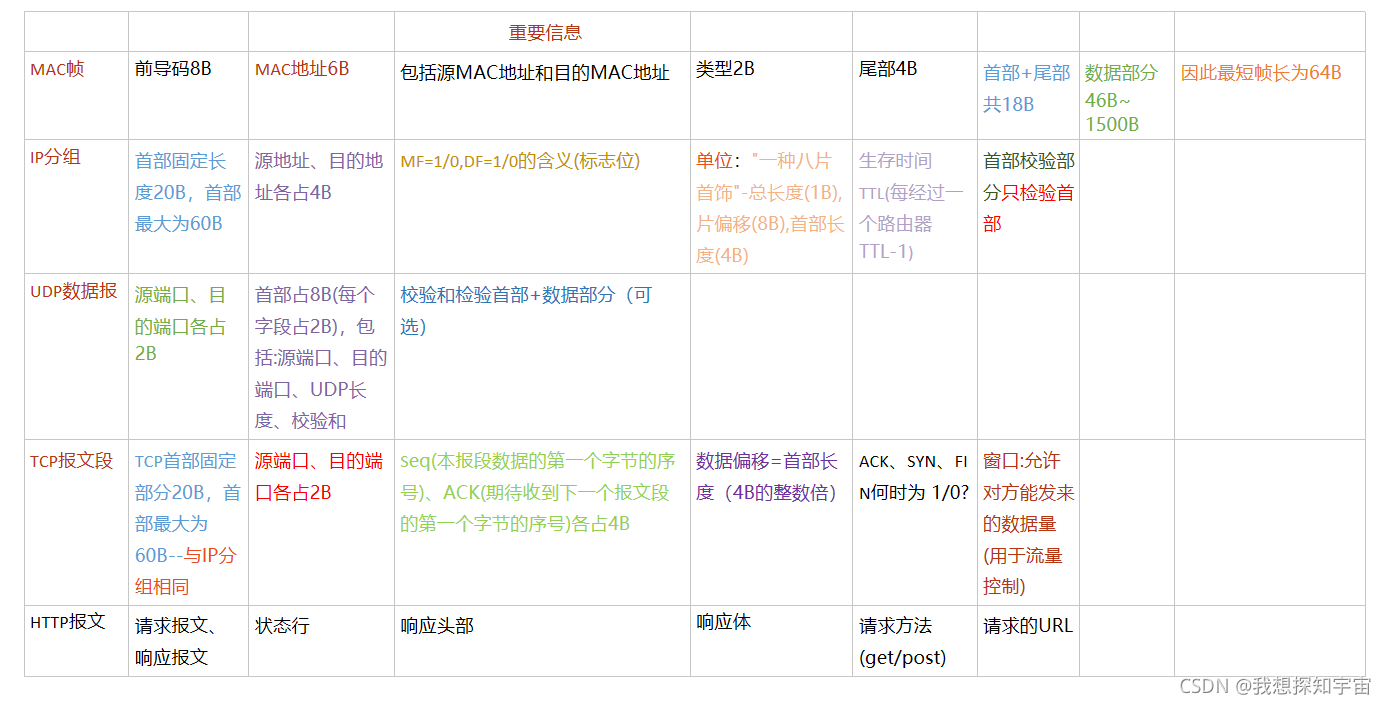Select the 'MAC帧' row label

(x=58, y=69)
